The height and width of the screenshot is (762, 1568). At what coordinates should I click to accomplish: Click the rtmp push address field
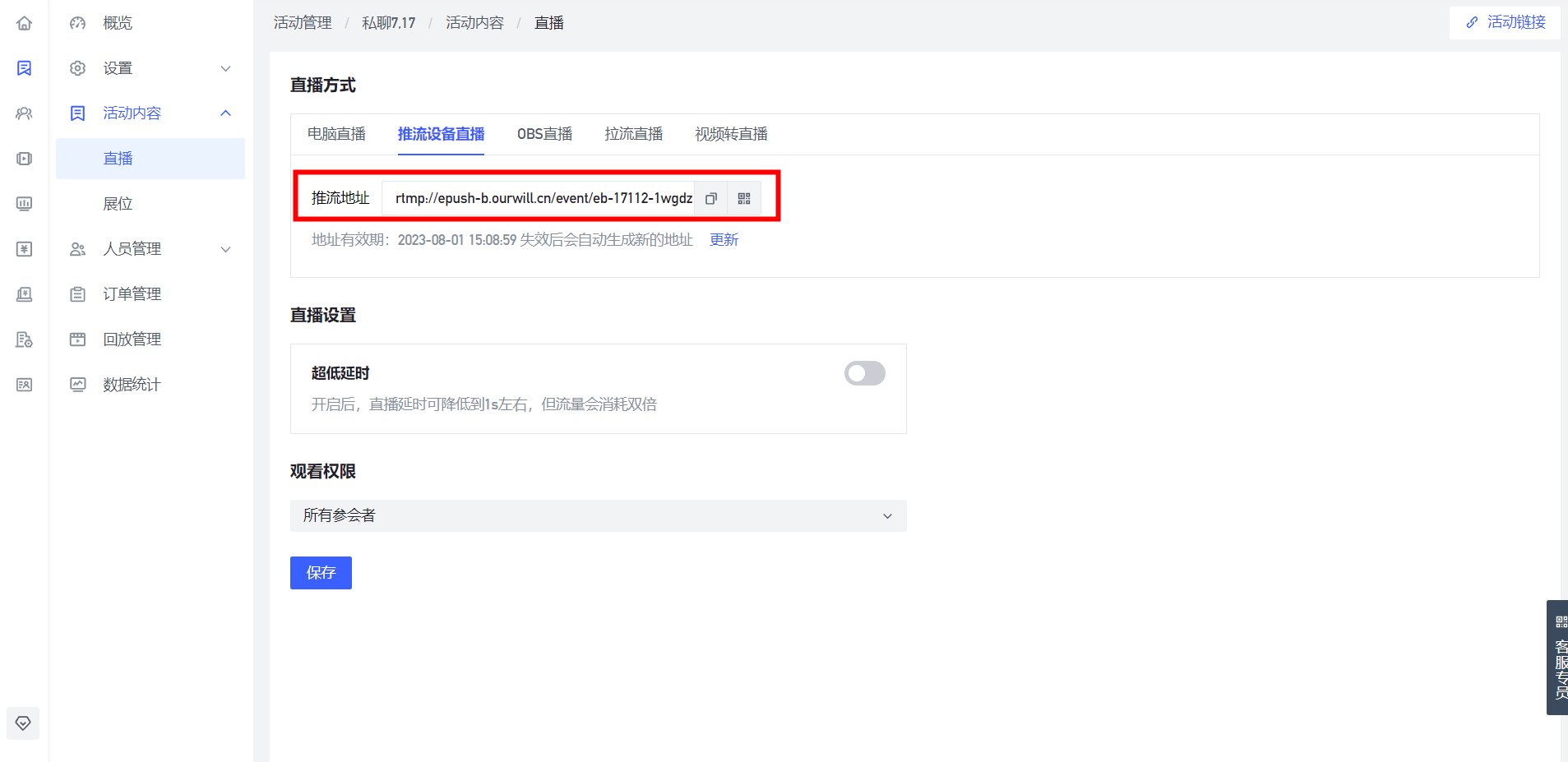[542, 198]
